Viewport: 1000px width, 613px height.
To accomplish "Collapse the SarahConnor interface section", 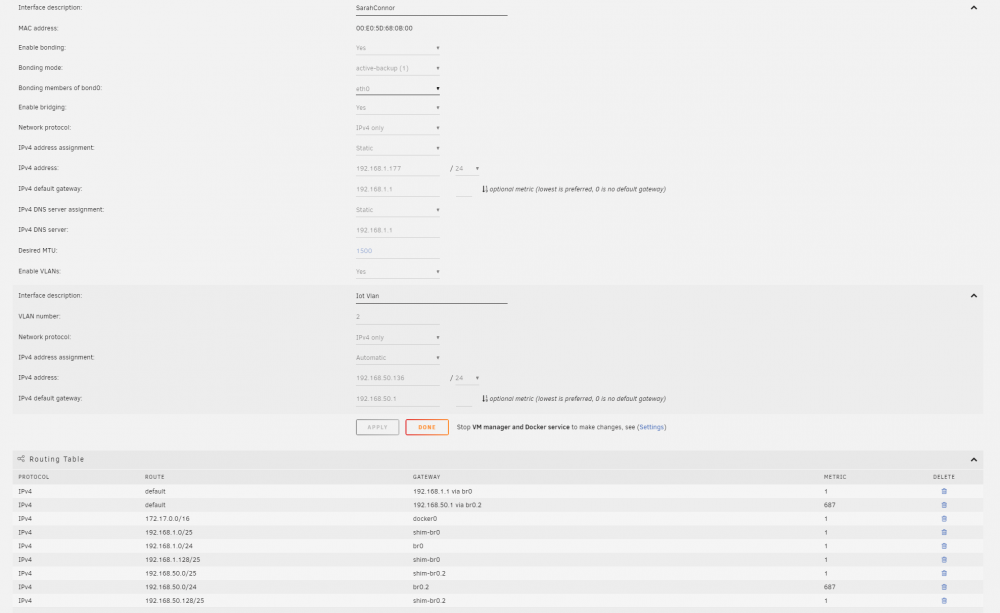I will click(973, 8).
